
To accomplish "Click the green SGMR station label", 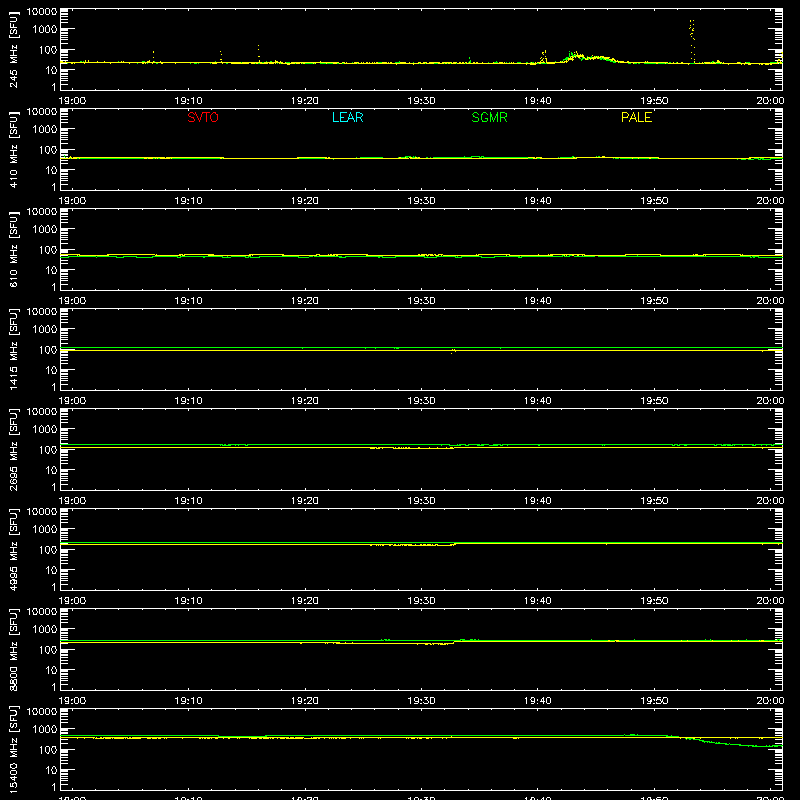I will 489,117.
